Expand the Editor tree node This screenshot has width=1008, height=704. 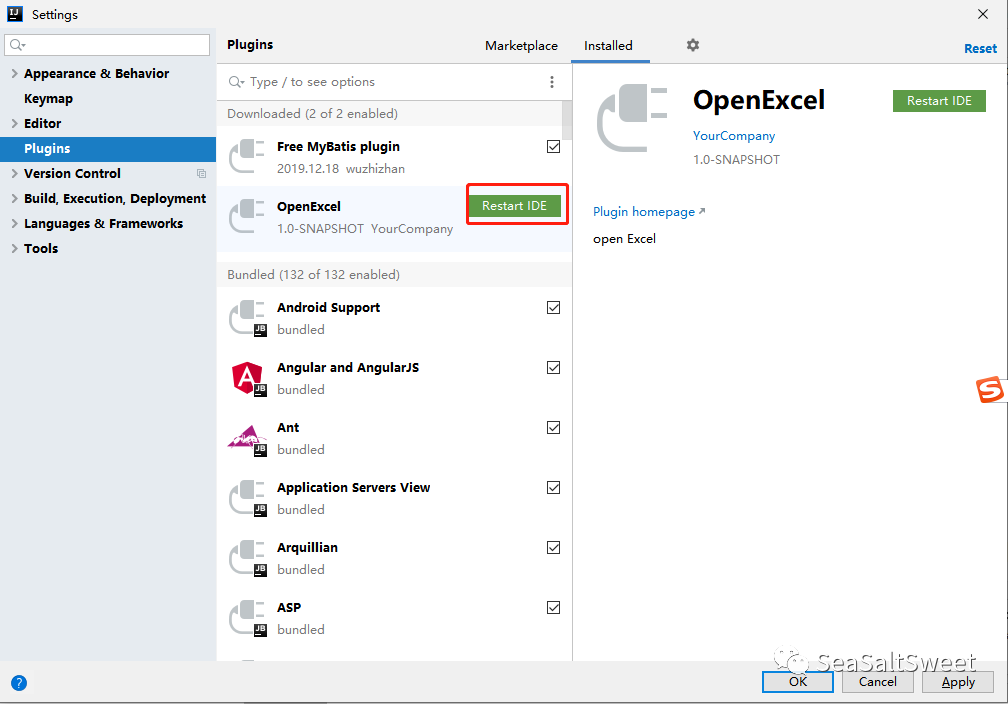pyautogui.click(x=14, y=123)
